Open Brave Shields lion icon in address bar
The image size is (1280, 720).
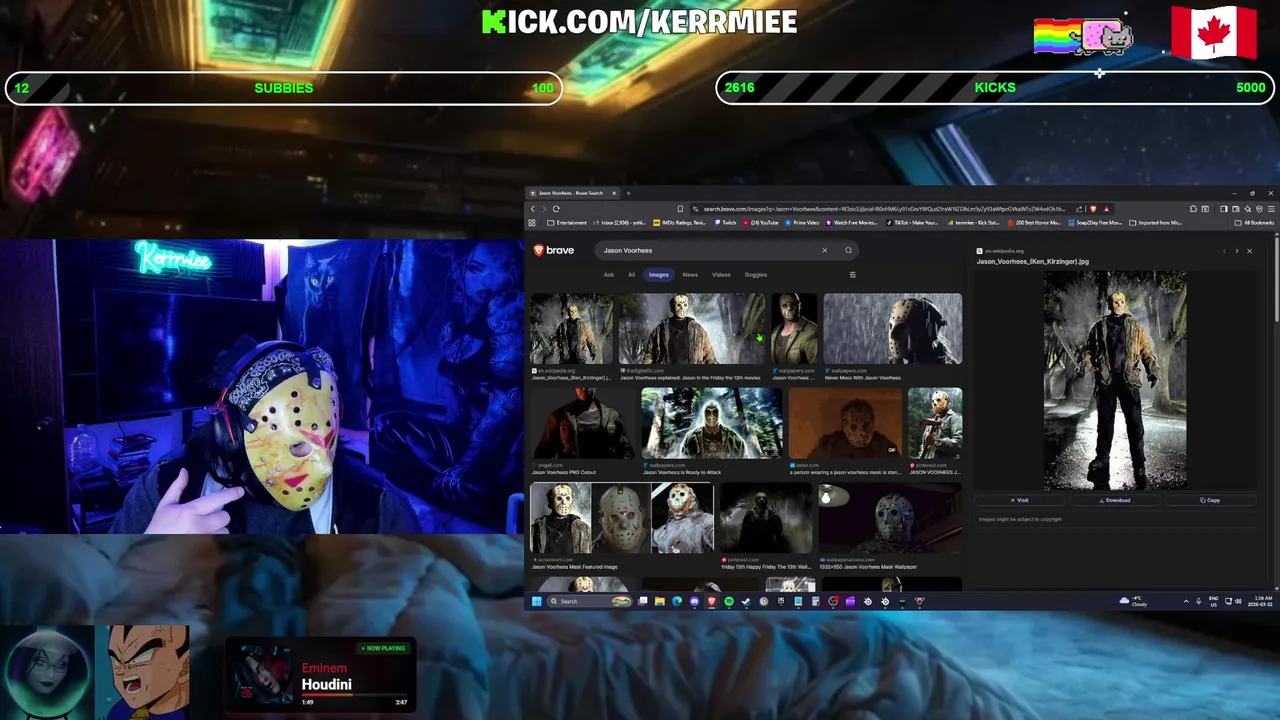click(x=1093, y=209)
